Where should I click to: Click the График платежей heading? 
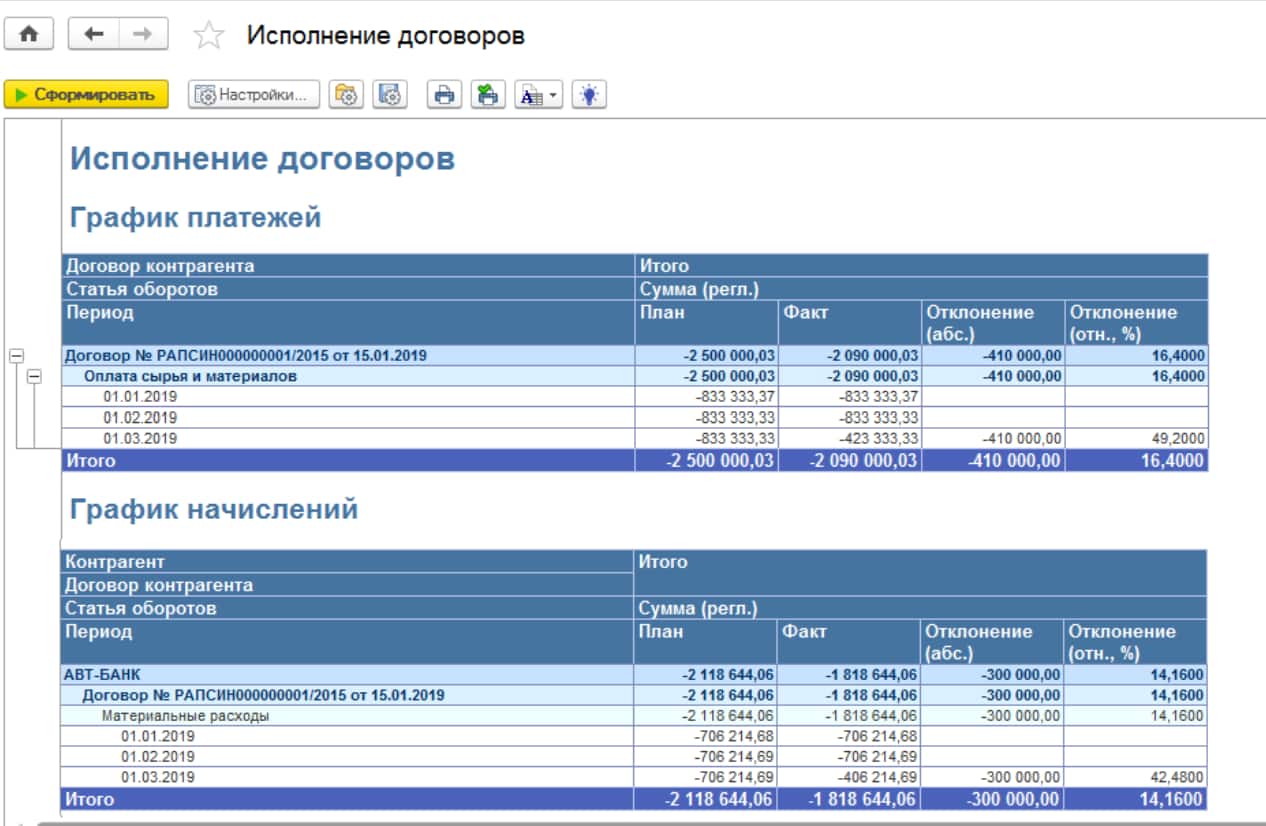tap(196, 217)
